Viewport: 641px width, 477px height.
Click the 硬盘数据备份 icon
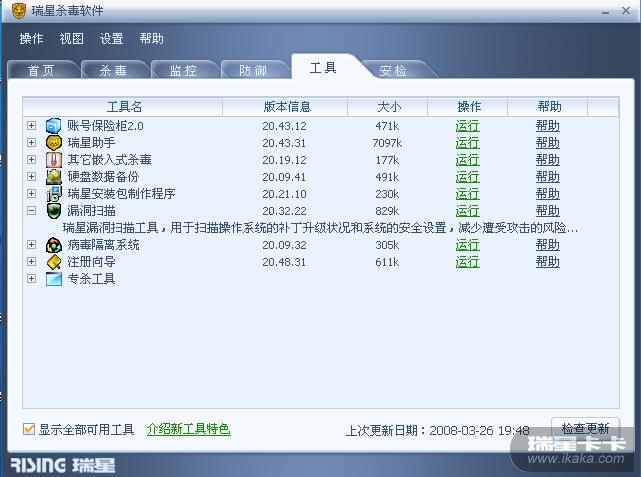(x=54, y=177)
